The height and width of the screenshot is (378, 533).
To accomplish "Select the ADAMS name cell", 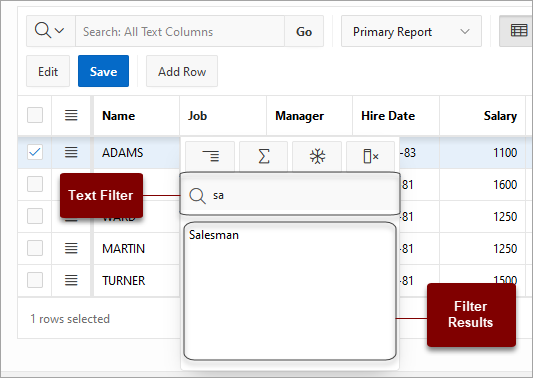I will pyautogui.click(x=136, y=153).
